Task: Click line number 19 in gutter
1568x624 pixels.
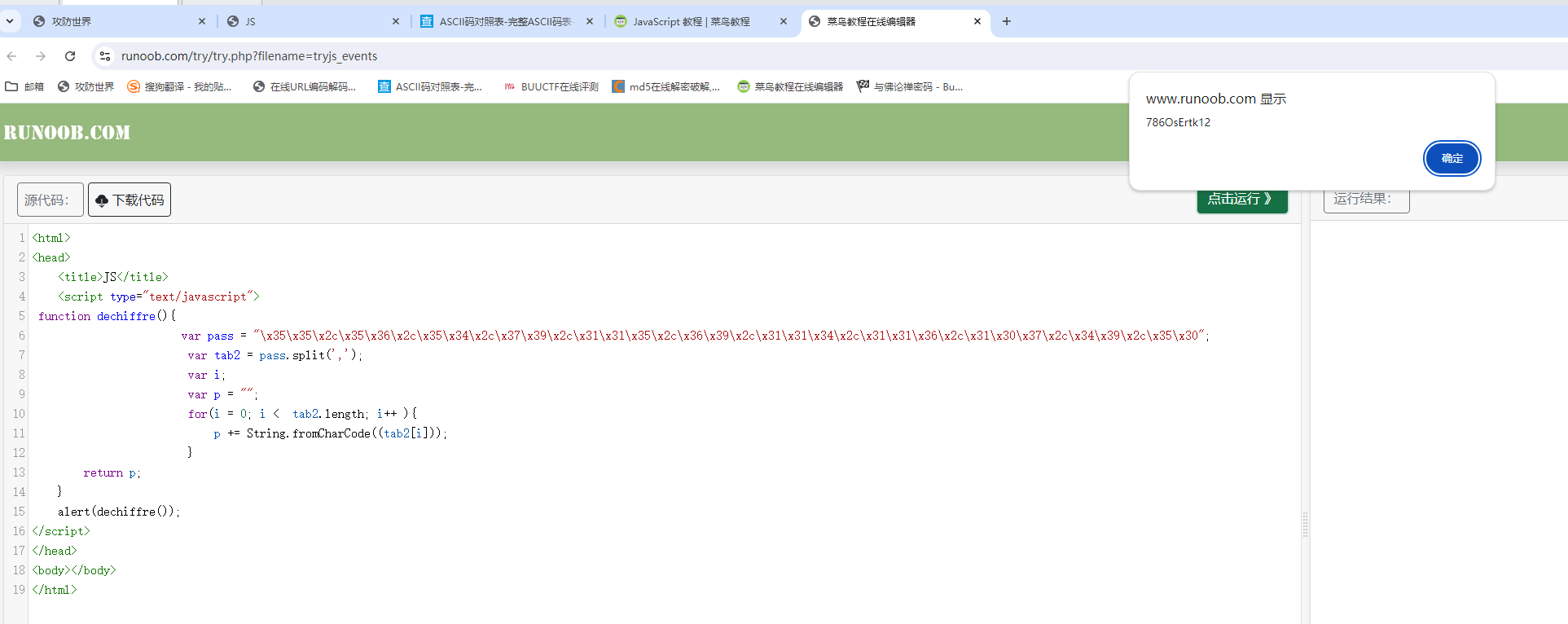Action: tap(19, 590)
